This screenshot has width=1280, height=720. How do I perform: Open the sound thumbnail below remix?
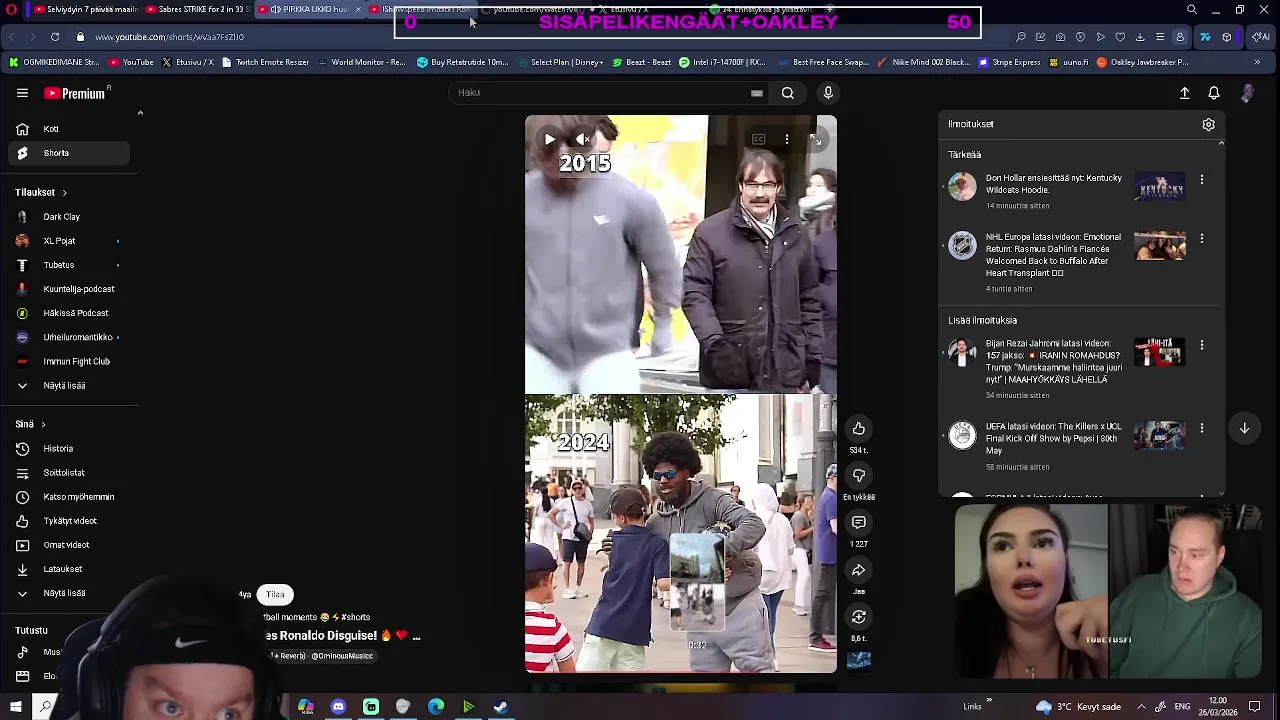coord(859,660)
